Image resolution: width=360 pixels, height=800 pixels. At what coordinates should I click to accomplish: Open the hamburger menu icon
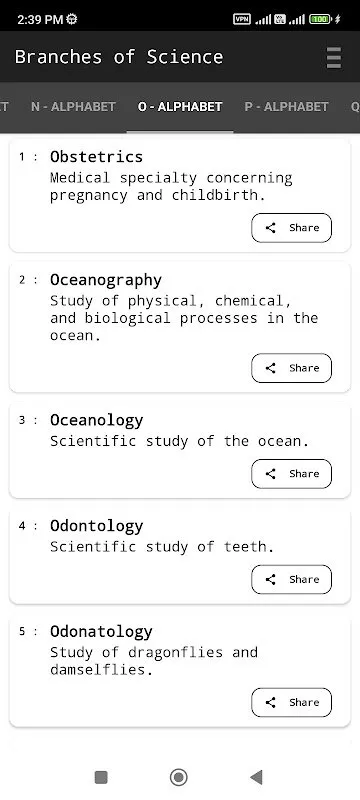coord(333,57)
